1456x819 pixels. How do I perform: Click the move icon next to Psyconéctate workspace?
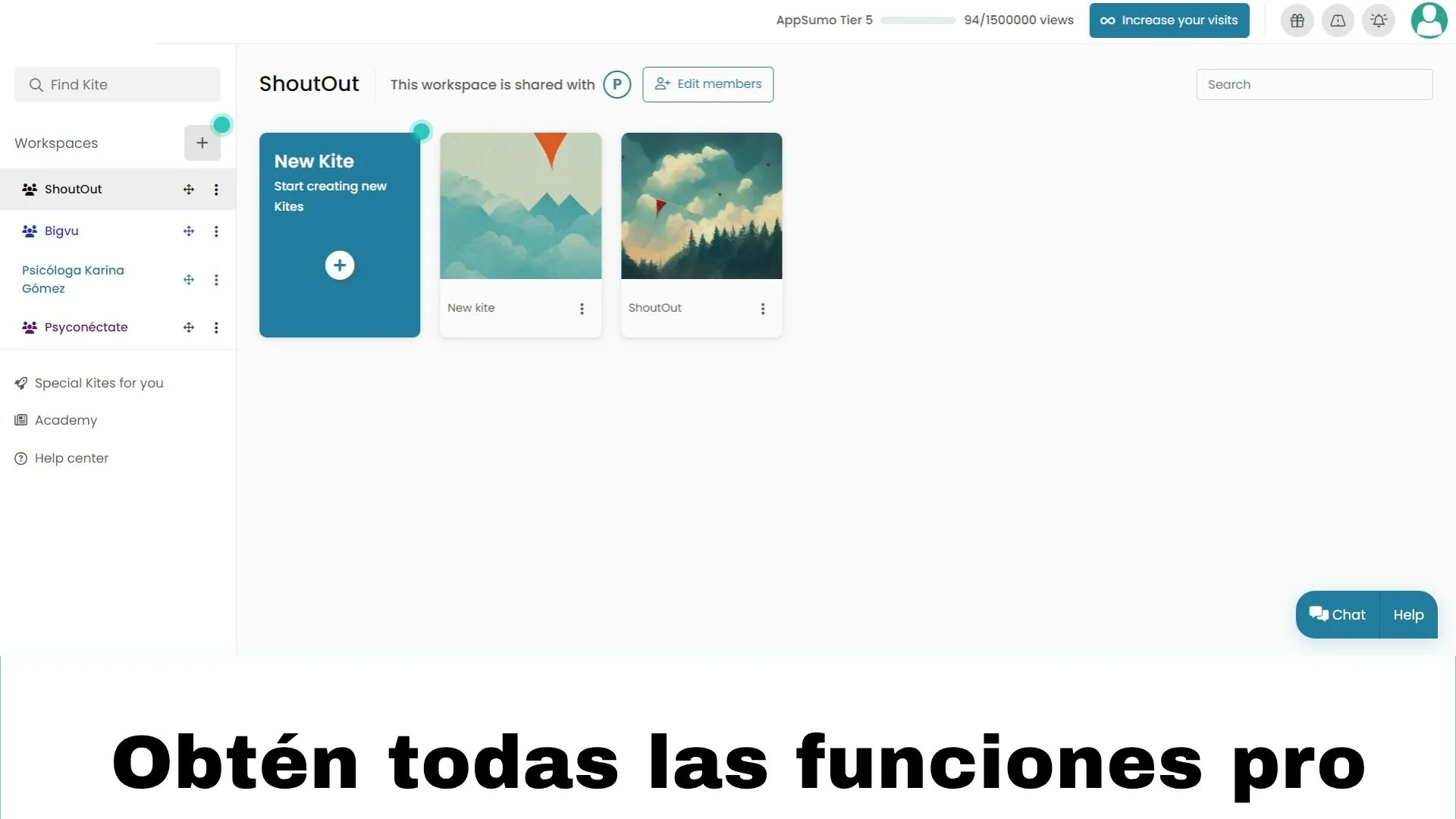[x=189, y=328]
